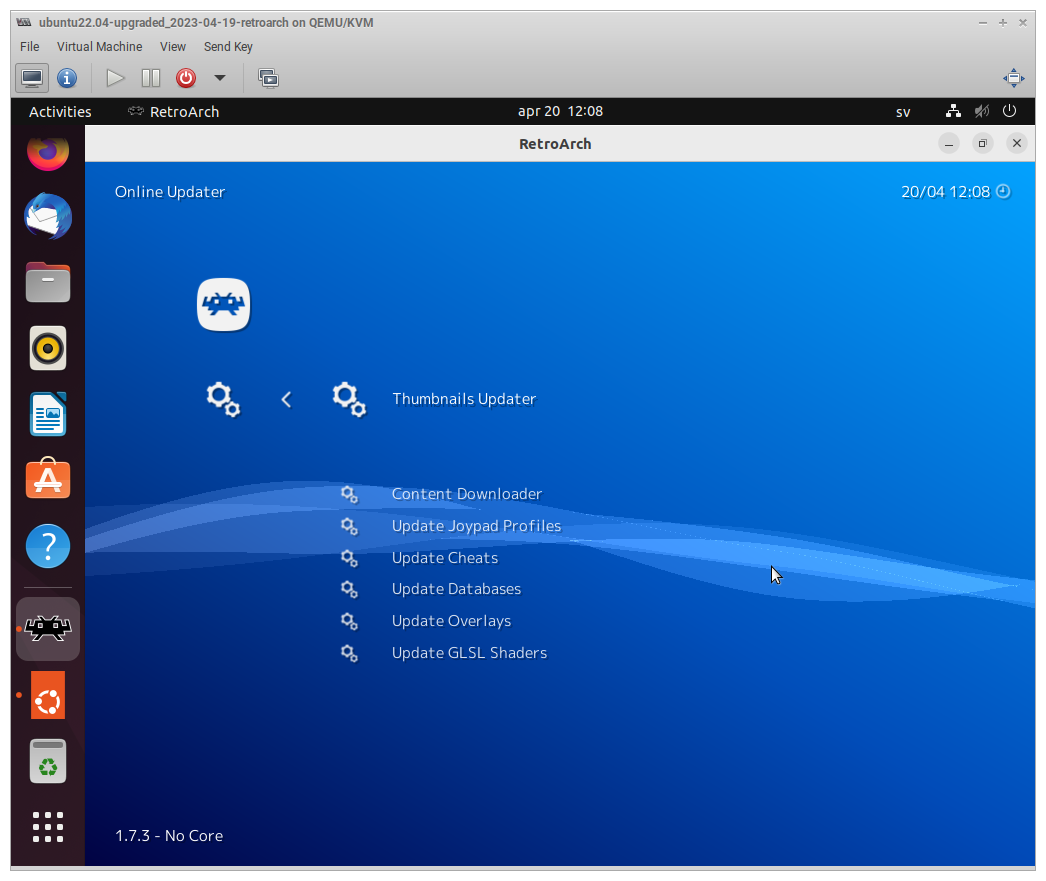Open virtual hardware details via the info icon

[67, 78]
